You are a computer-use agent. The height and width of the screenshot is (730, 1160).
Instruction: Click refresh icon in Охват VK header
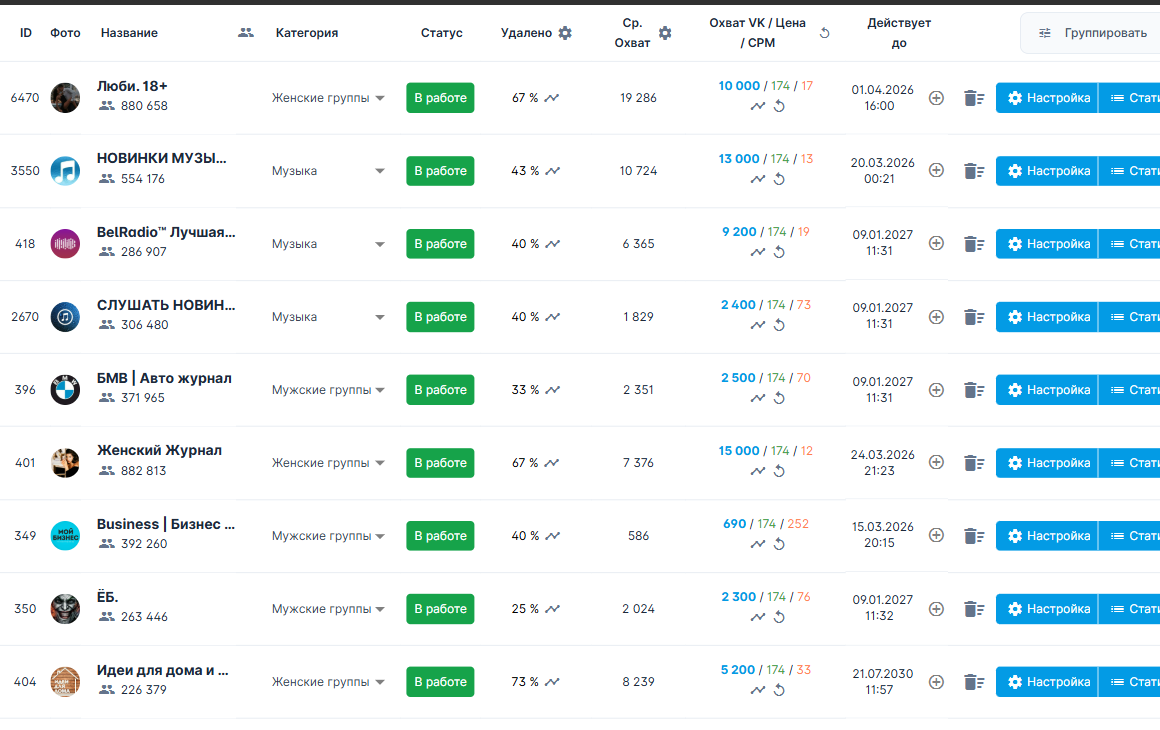(824, 33)
